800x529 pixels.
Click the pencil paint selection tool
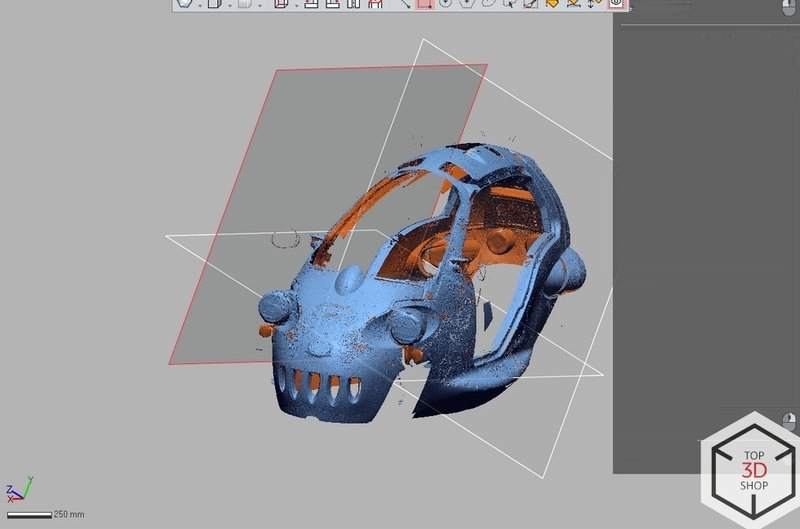pos(531,3)
